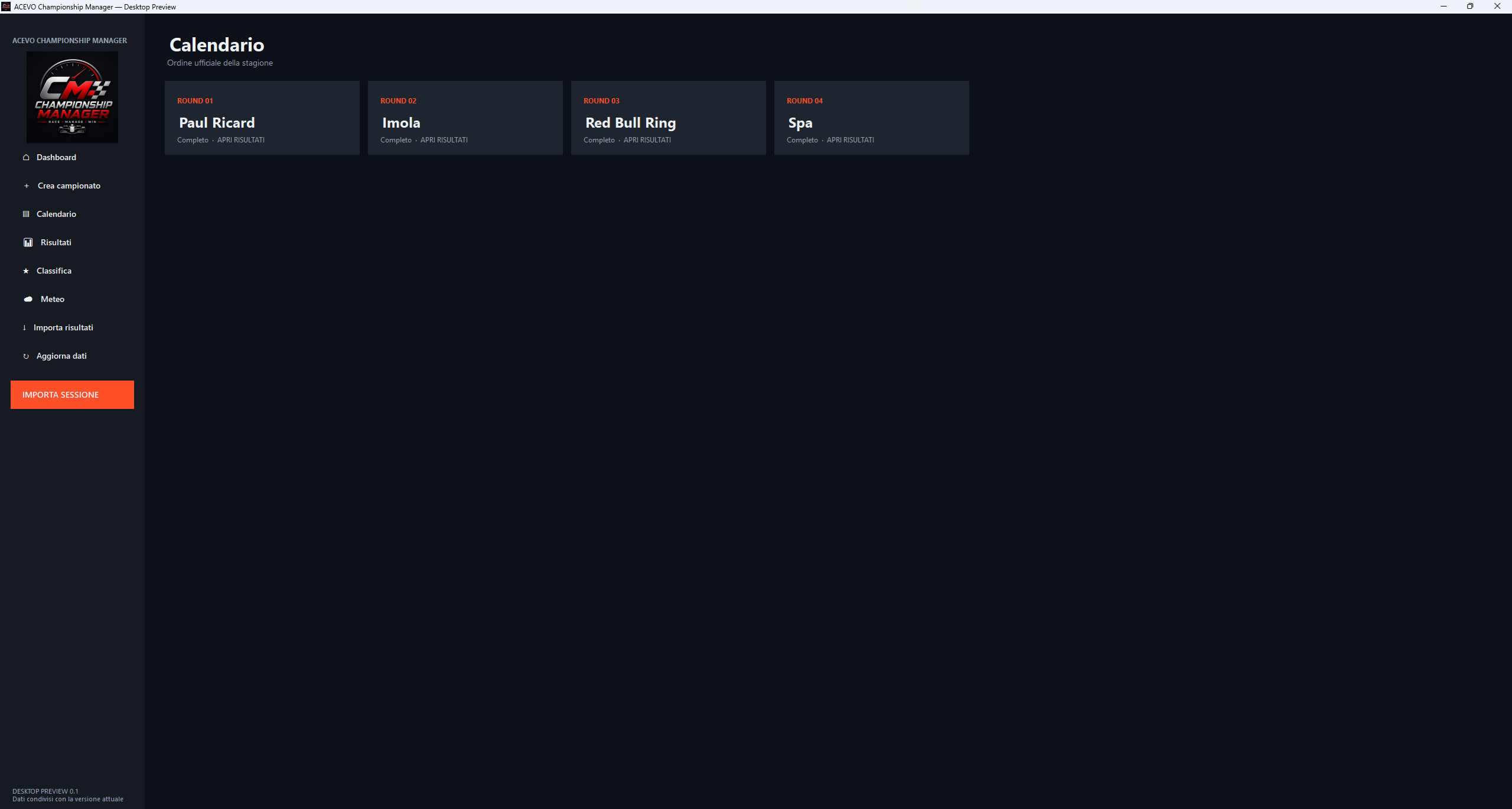Click APRI RISULTATI on Spa card
The width and height of the screenshot is (1512, 809).
pos(850,140)
